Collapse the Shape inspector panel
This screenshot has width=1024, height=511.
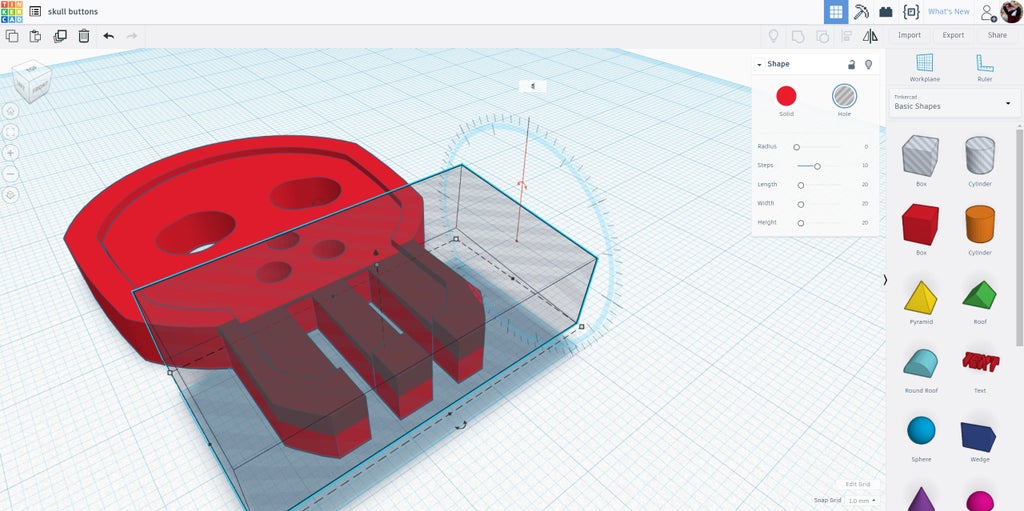pyautogui.click(x=759, y=64)
